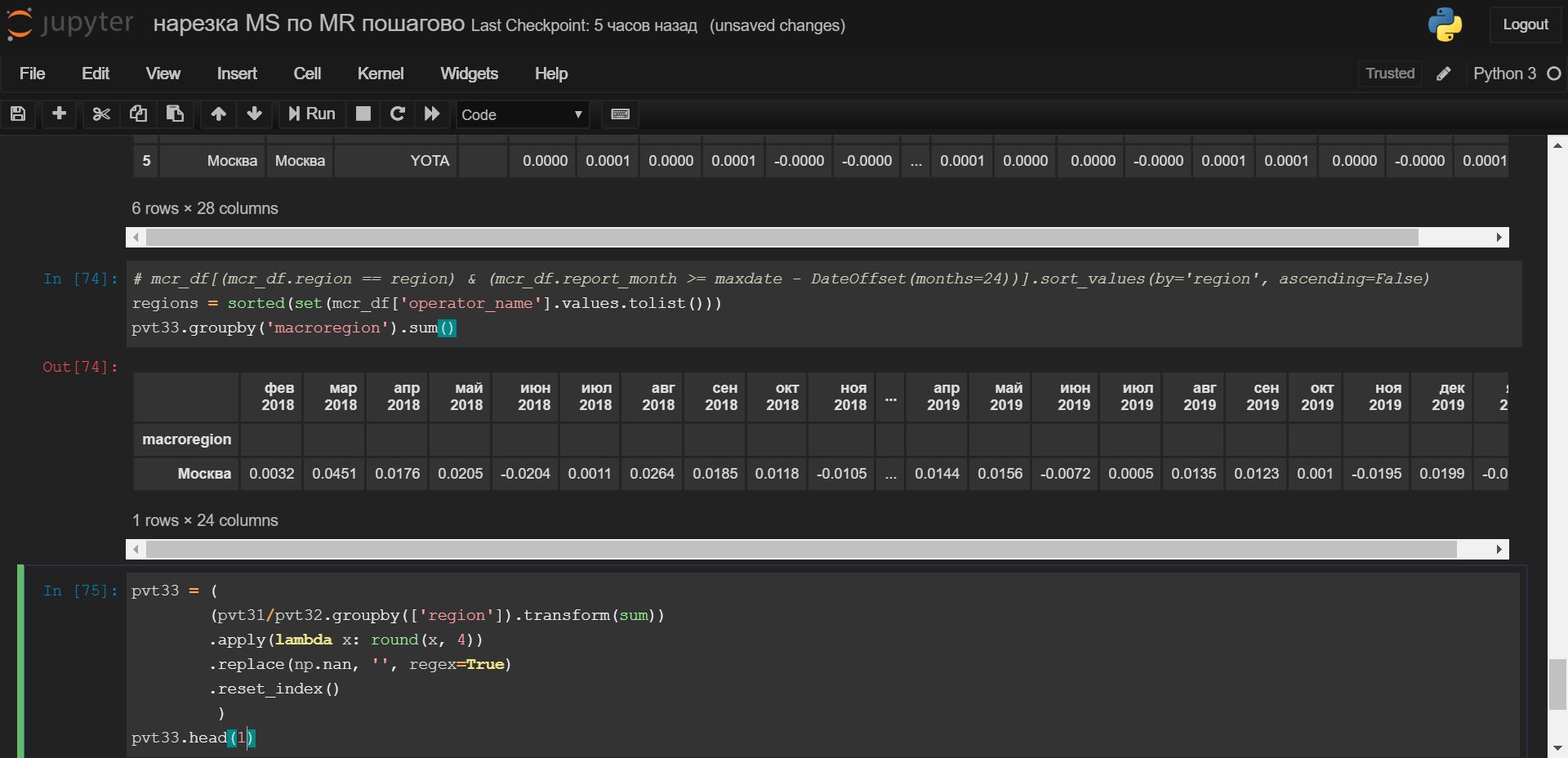Open the Widgets menu

click(x=469, y=74)
